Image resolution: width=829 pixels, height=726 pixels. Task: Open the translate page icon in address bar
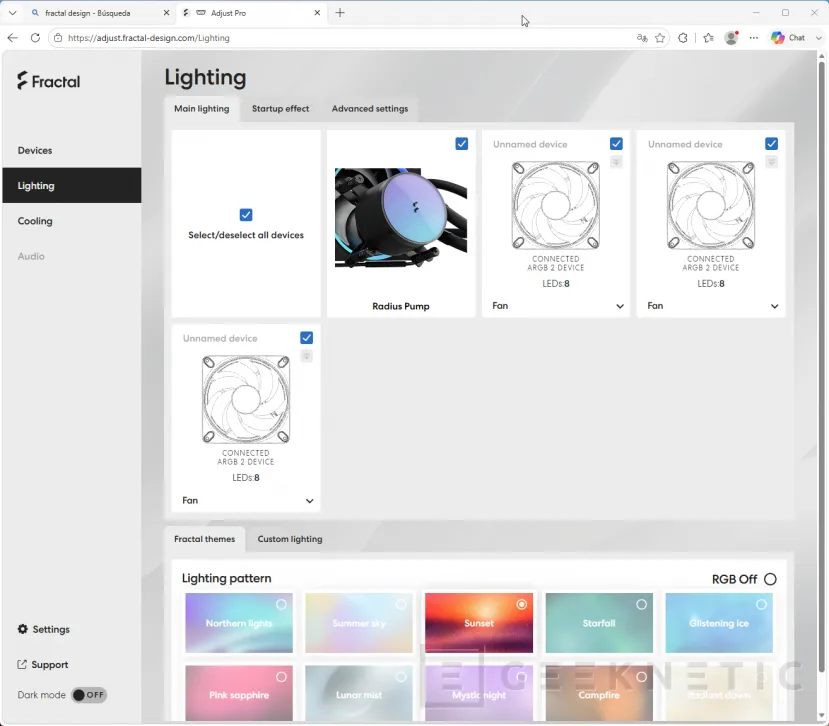(642, 38)
